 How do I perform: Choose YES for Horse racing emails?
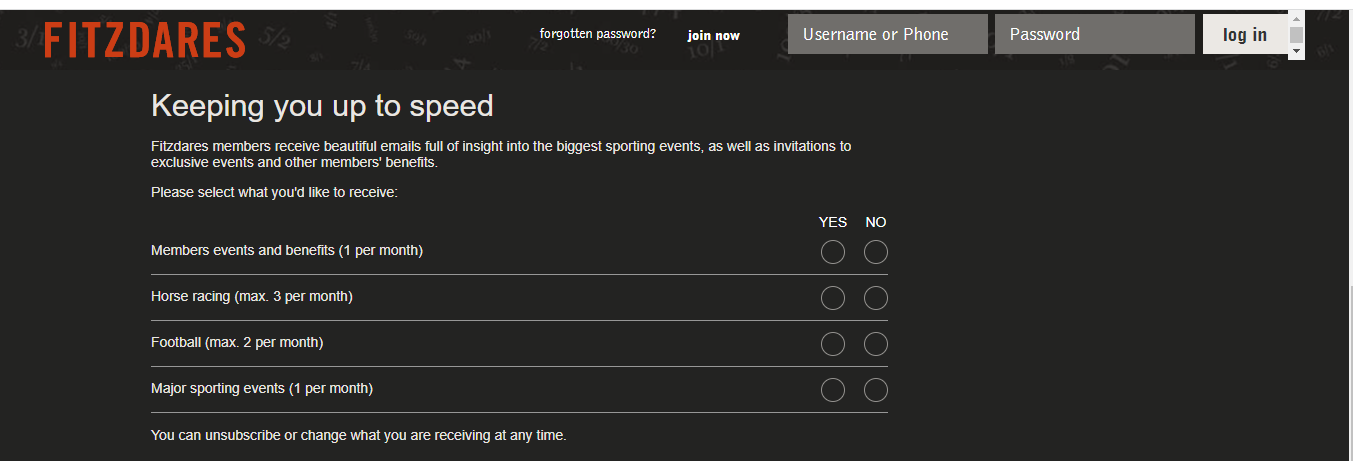point(833,298)
